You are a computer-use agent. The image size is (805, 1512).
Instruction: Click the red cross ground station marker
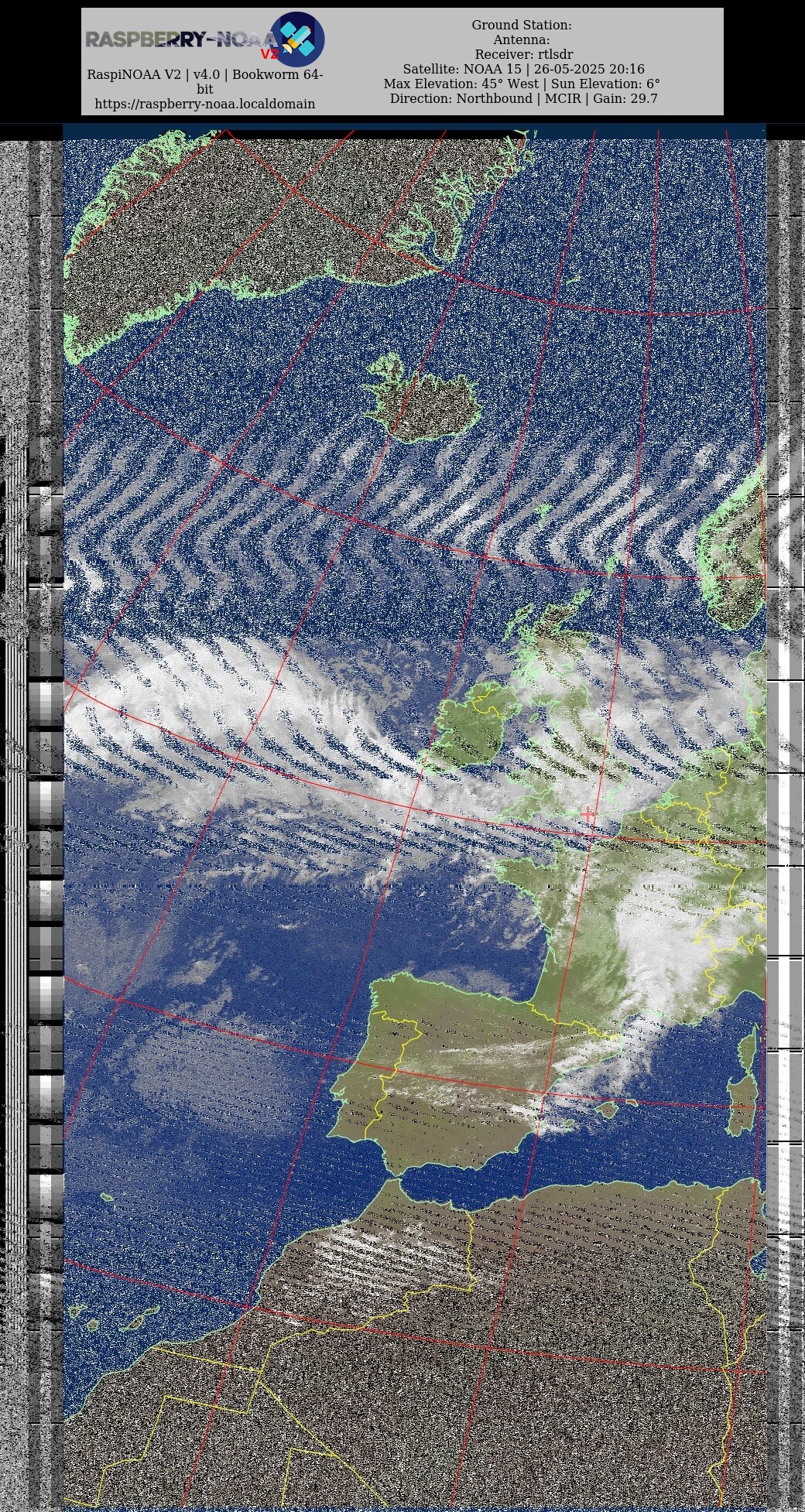pos(588,813)
